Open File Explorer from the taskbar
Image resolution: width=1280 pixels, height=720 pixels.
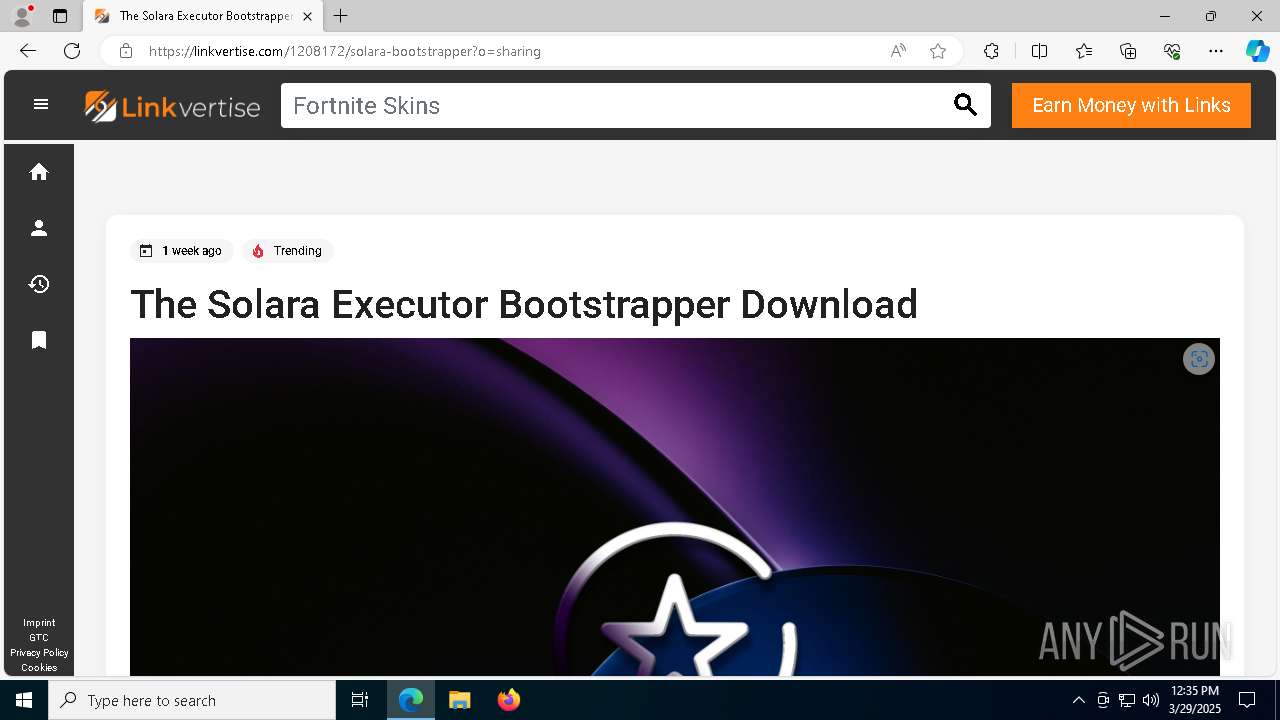[459, 700]
